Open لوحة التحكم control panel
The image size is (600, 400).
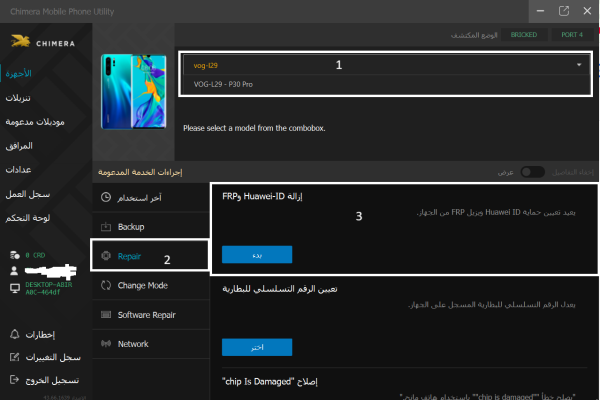[x=28, y=218]
